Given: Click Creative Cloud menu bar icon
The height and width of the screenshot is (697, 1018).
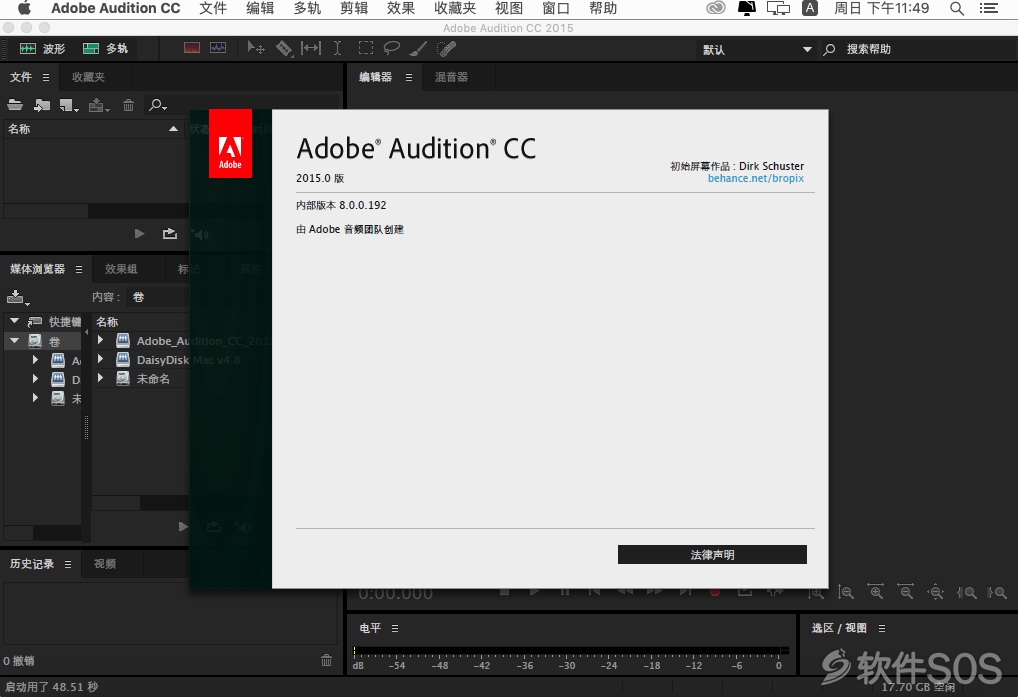Looking at the screenshot, I should (715, 8).
